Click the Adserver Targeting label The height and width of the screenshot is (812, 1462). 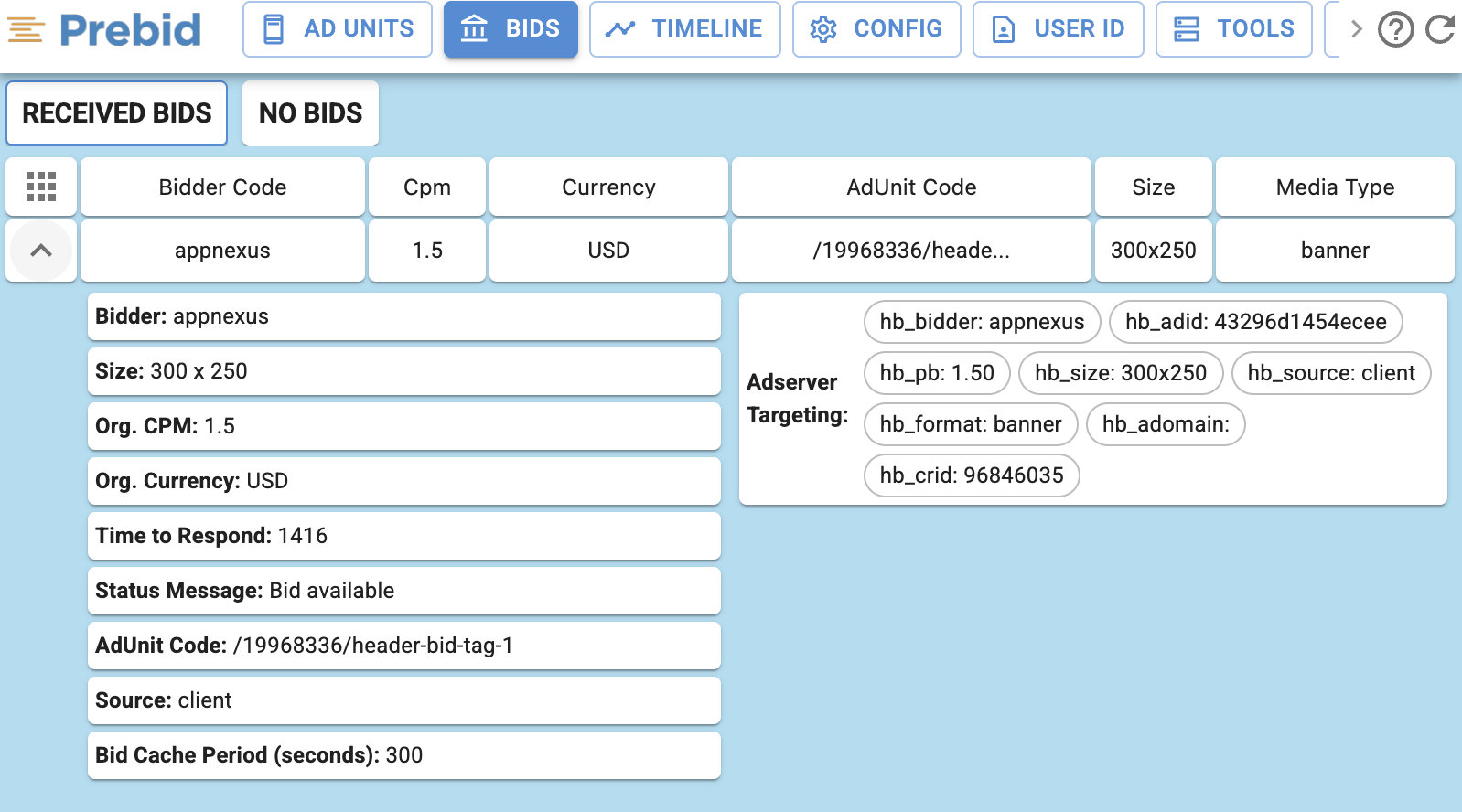click(x=798, y=399)
